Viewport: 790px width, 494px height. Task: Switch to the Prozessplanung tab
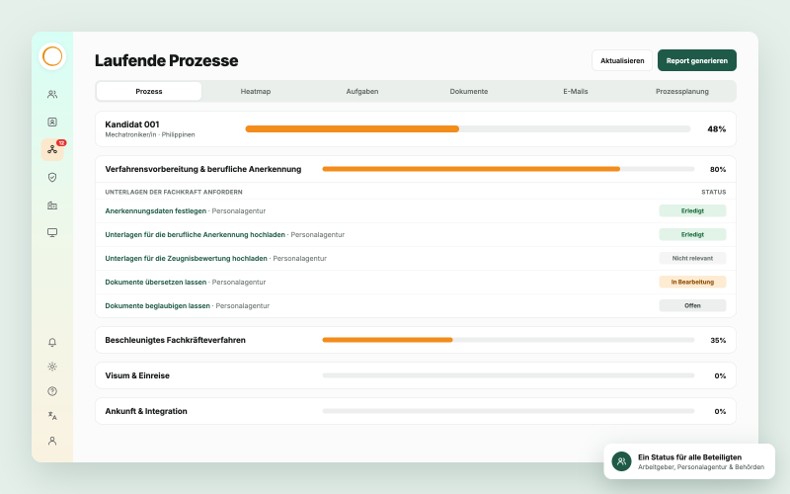(x=682, y=91)
